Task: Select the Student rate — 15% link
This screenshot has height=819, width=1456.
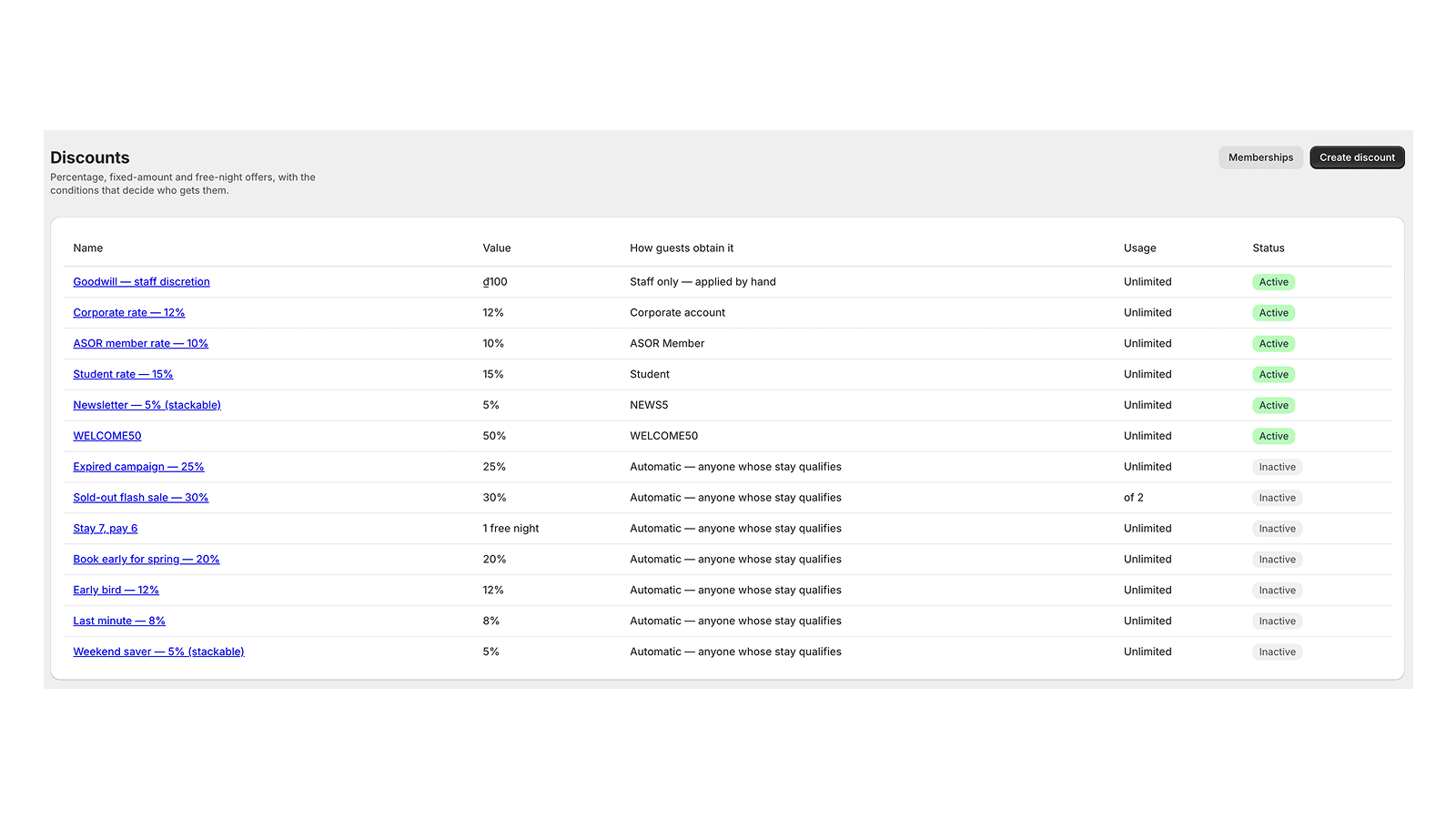Action: tap(123, 375)
